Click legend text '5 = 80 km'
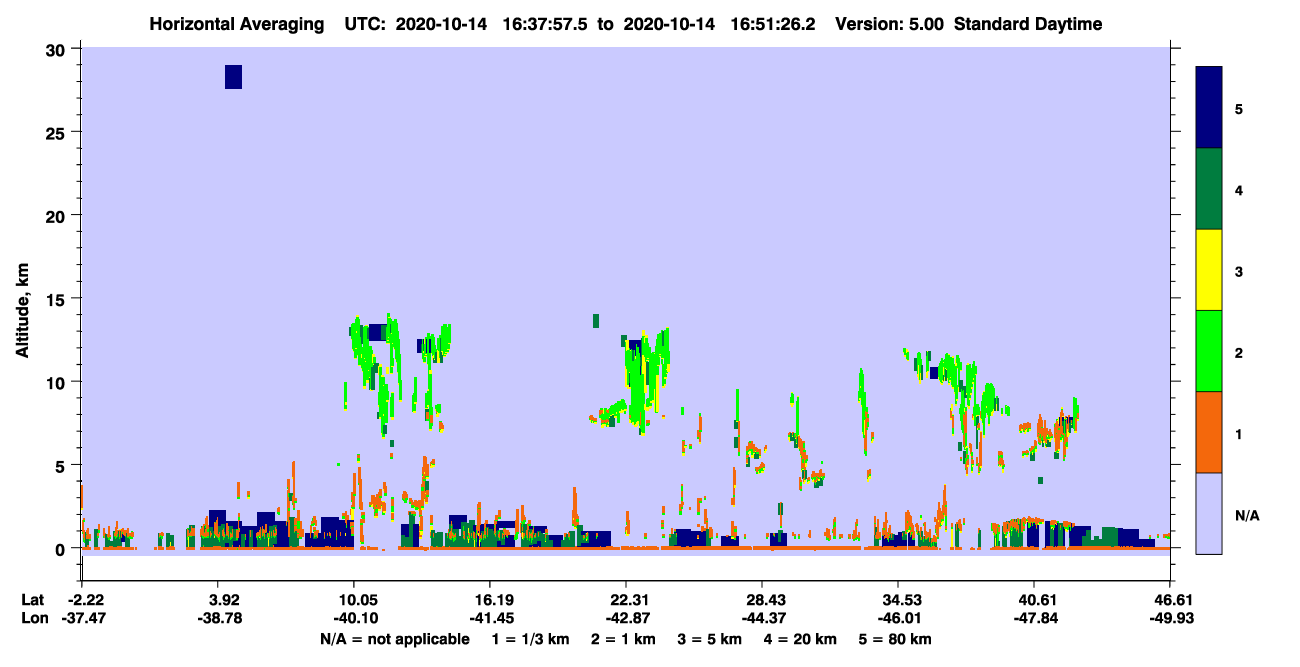The height and width of the screenshot is (667, 1300). click(x=895, y=639)
